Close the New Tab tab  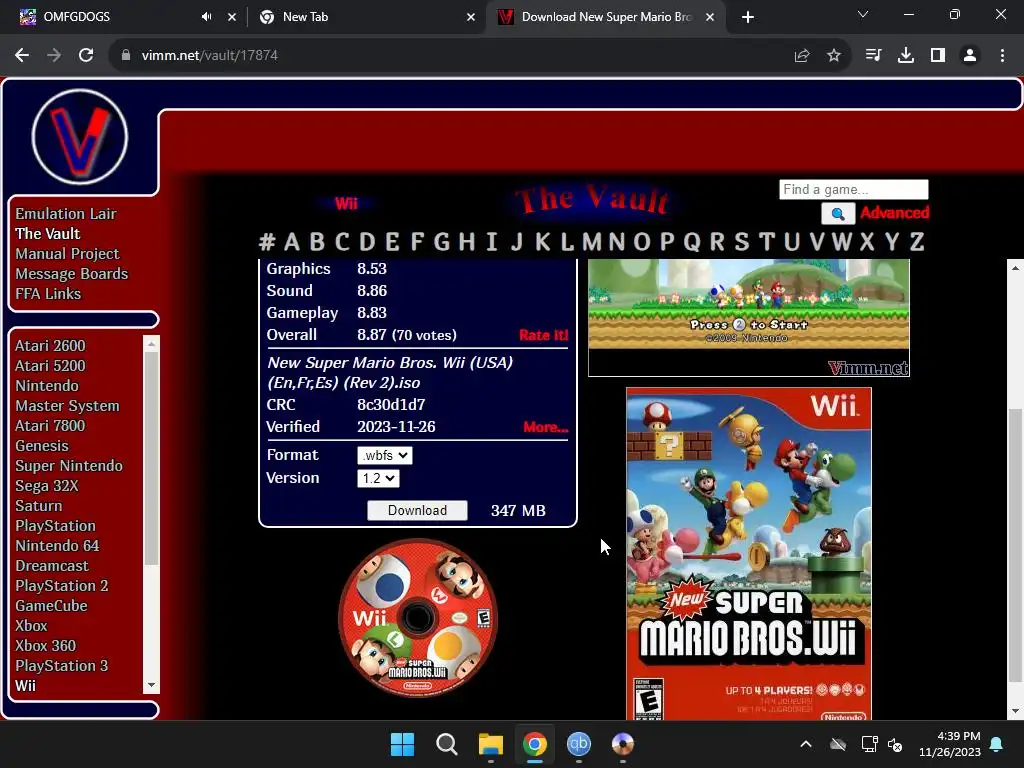click(471, 17)
